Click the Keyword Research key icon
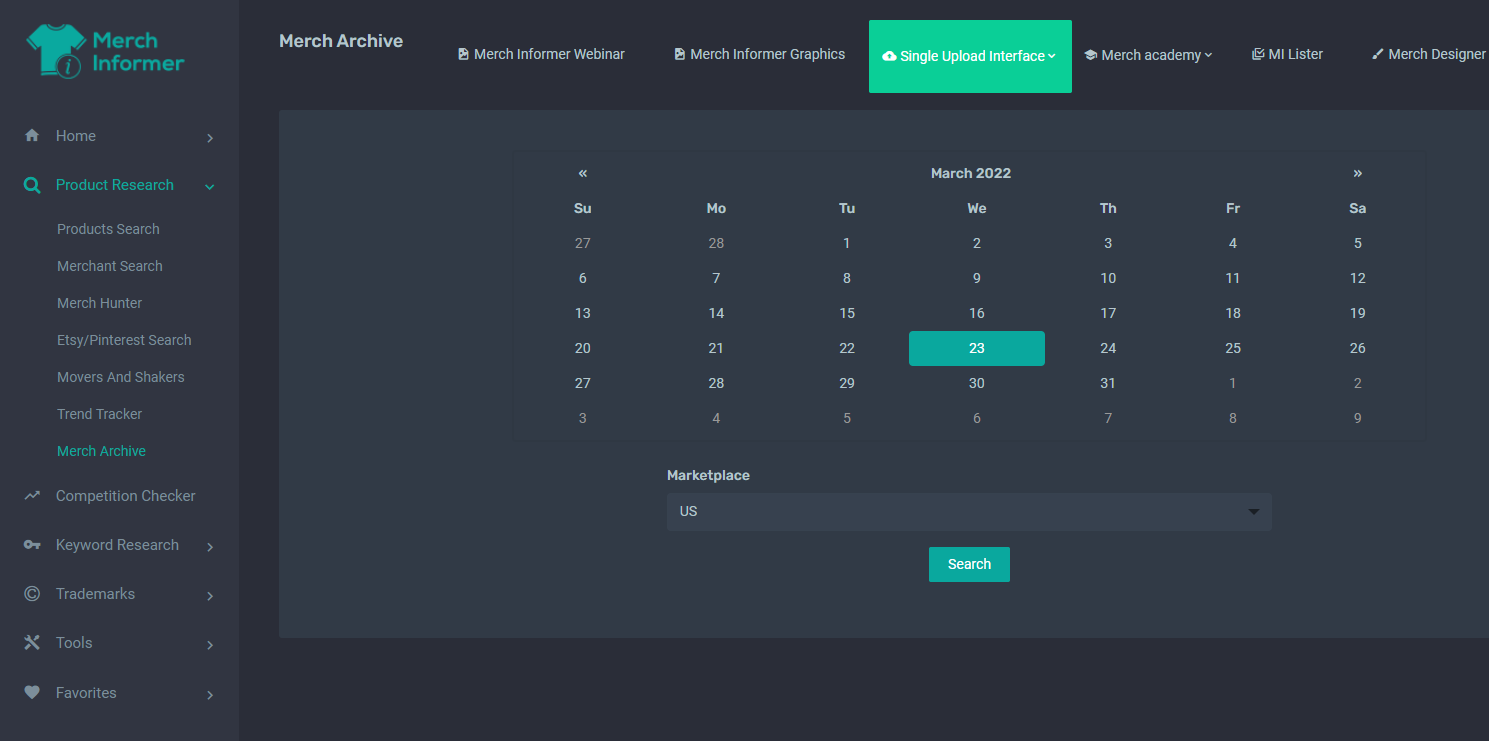Screen dimensions: 1489x741 pos(32,545)
